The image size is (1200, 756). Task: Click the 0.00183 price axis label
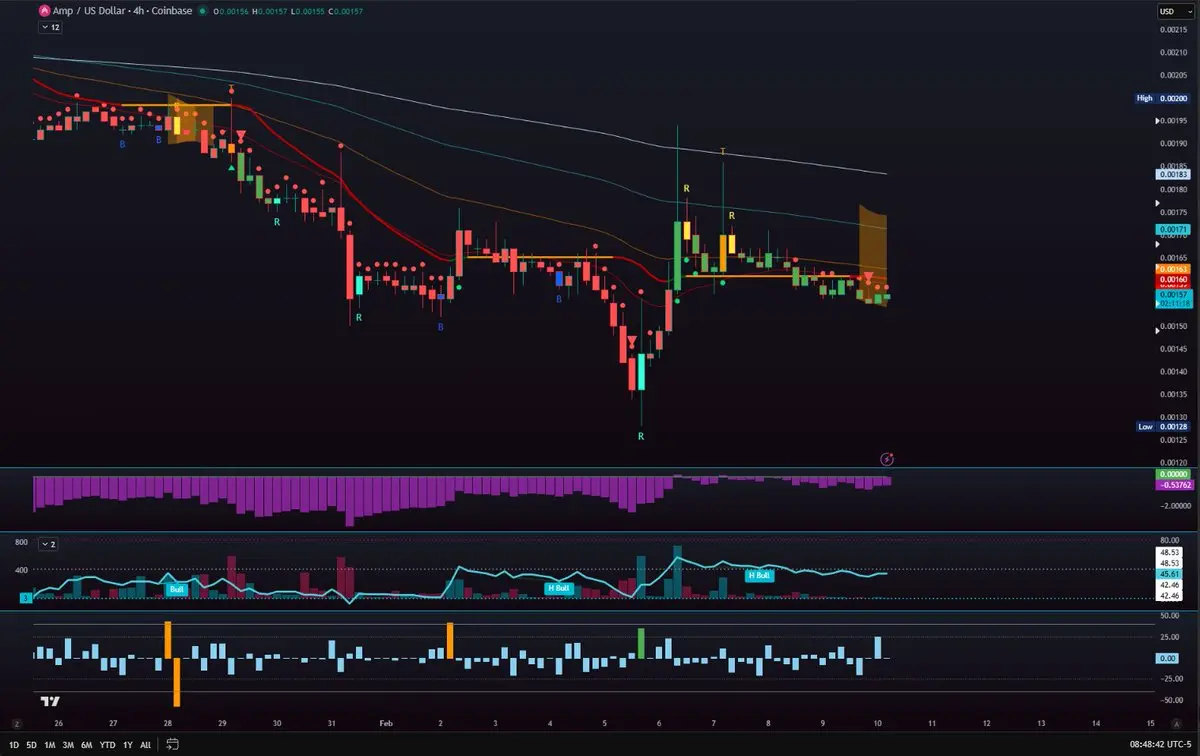(1172, 174)
